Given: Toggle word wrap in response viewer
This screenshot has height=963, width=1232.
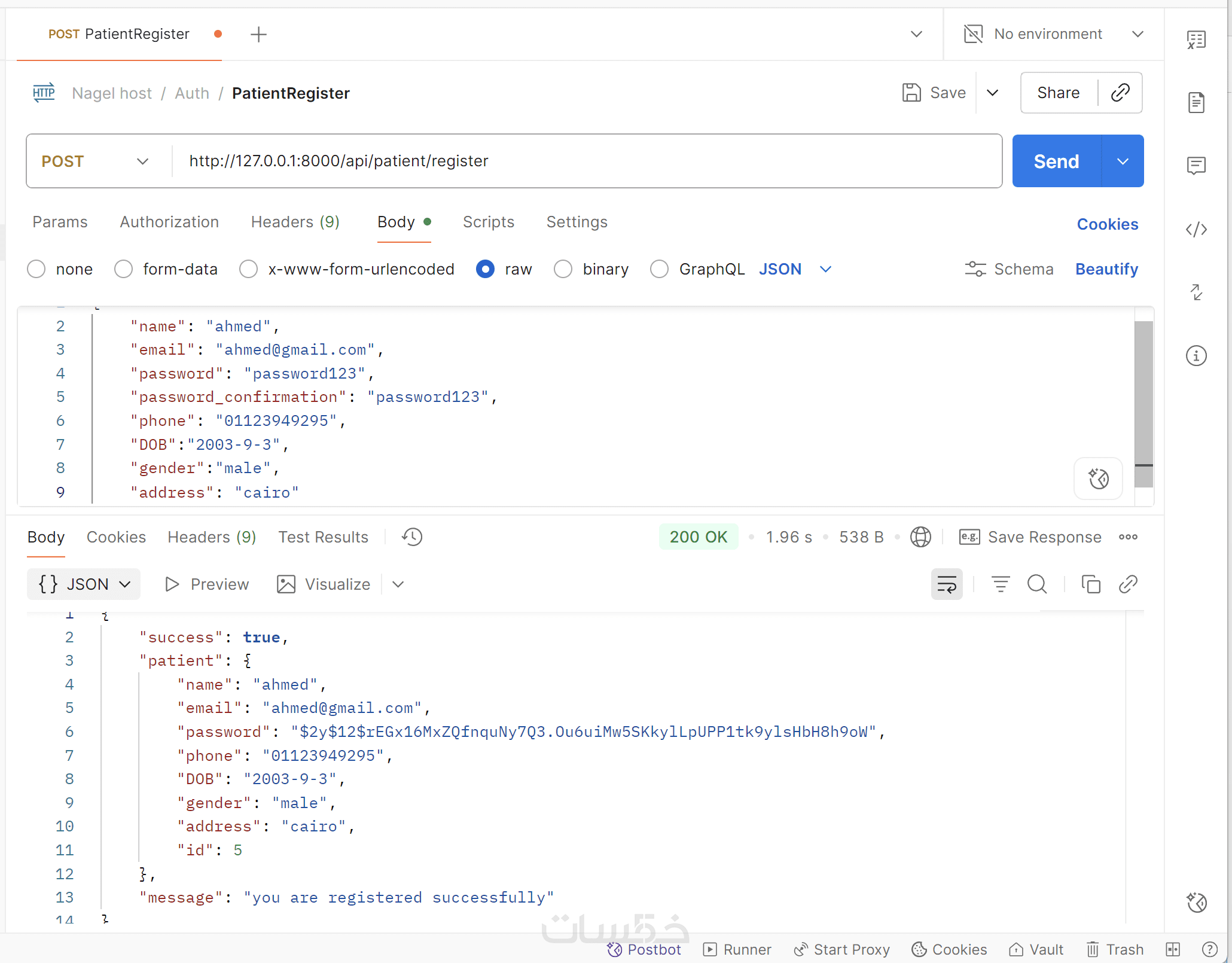Looking at the screenshot, I should [x=947, y=584].
